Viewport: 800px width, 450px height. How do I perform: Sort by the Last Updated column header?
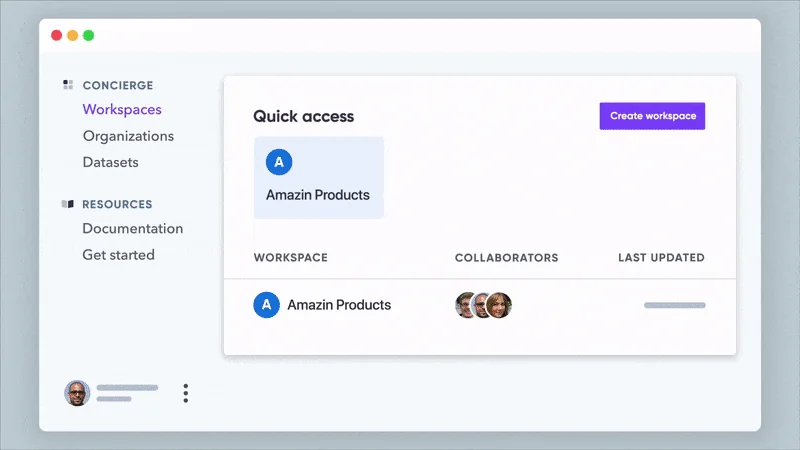pos(661,258)
